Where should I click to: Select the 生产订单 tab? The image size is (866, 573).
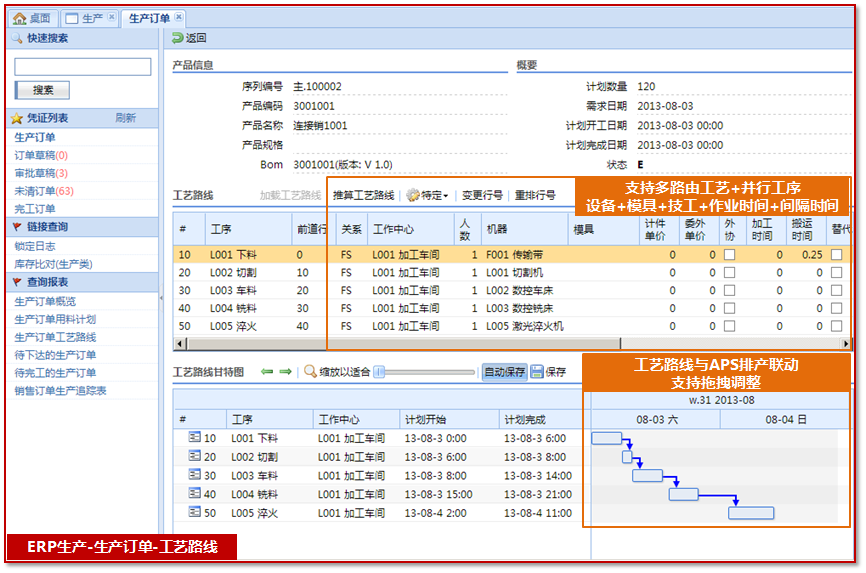click(154, 19)
